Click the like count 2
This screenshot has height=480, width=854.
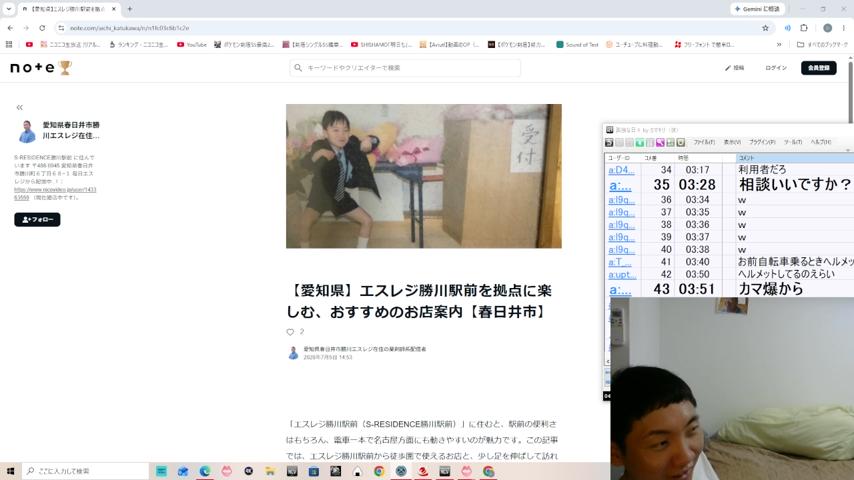[302, 331]
